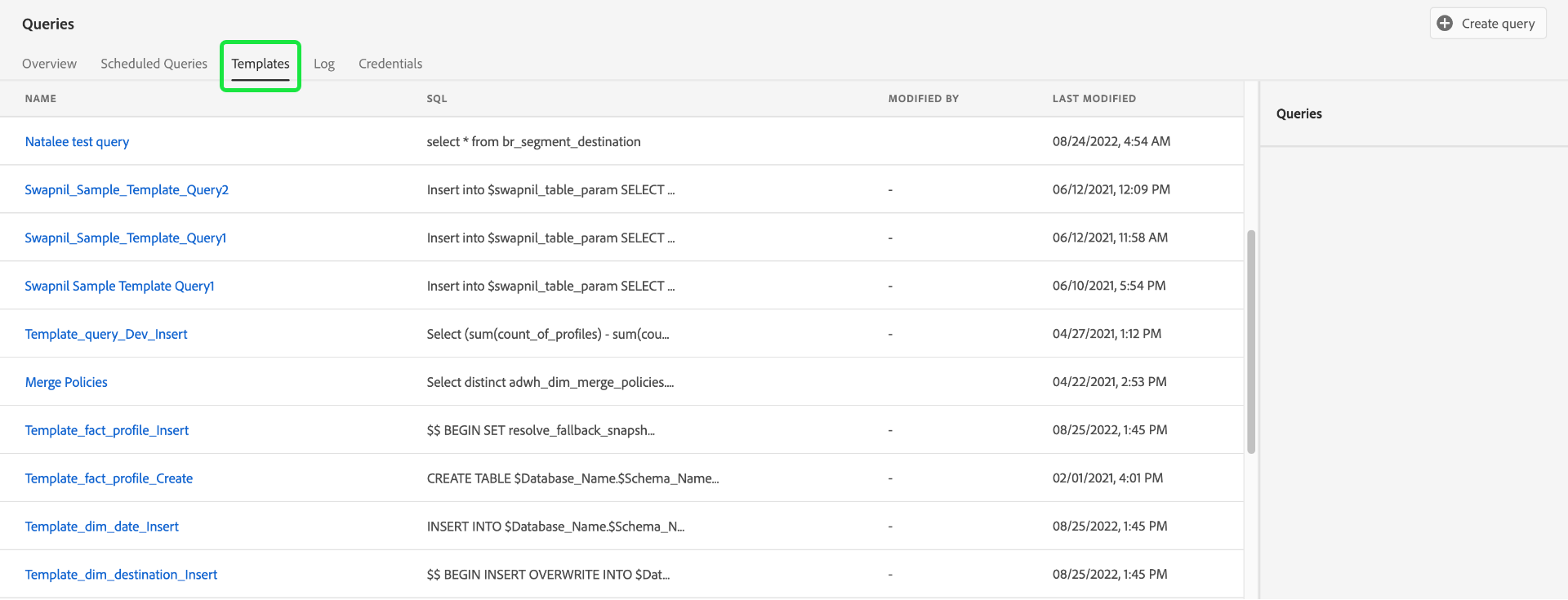
Task: Open Template_fact_profile_Insert template
Action: coord(107,431)
